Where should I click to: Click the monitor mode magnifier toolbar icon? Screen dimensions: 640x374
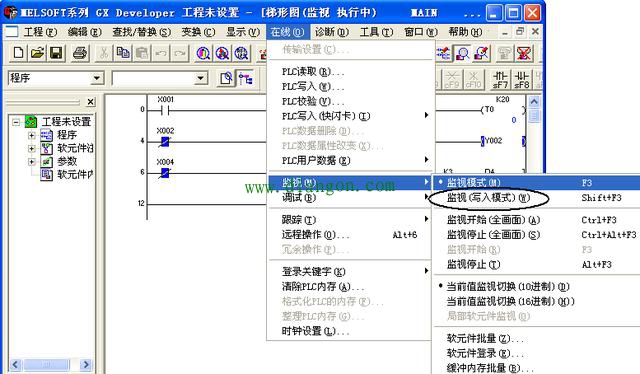click(x=463, y=53)
